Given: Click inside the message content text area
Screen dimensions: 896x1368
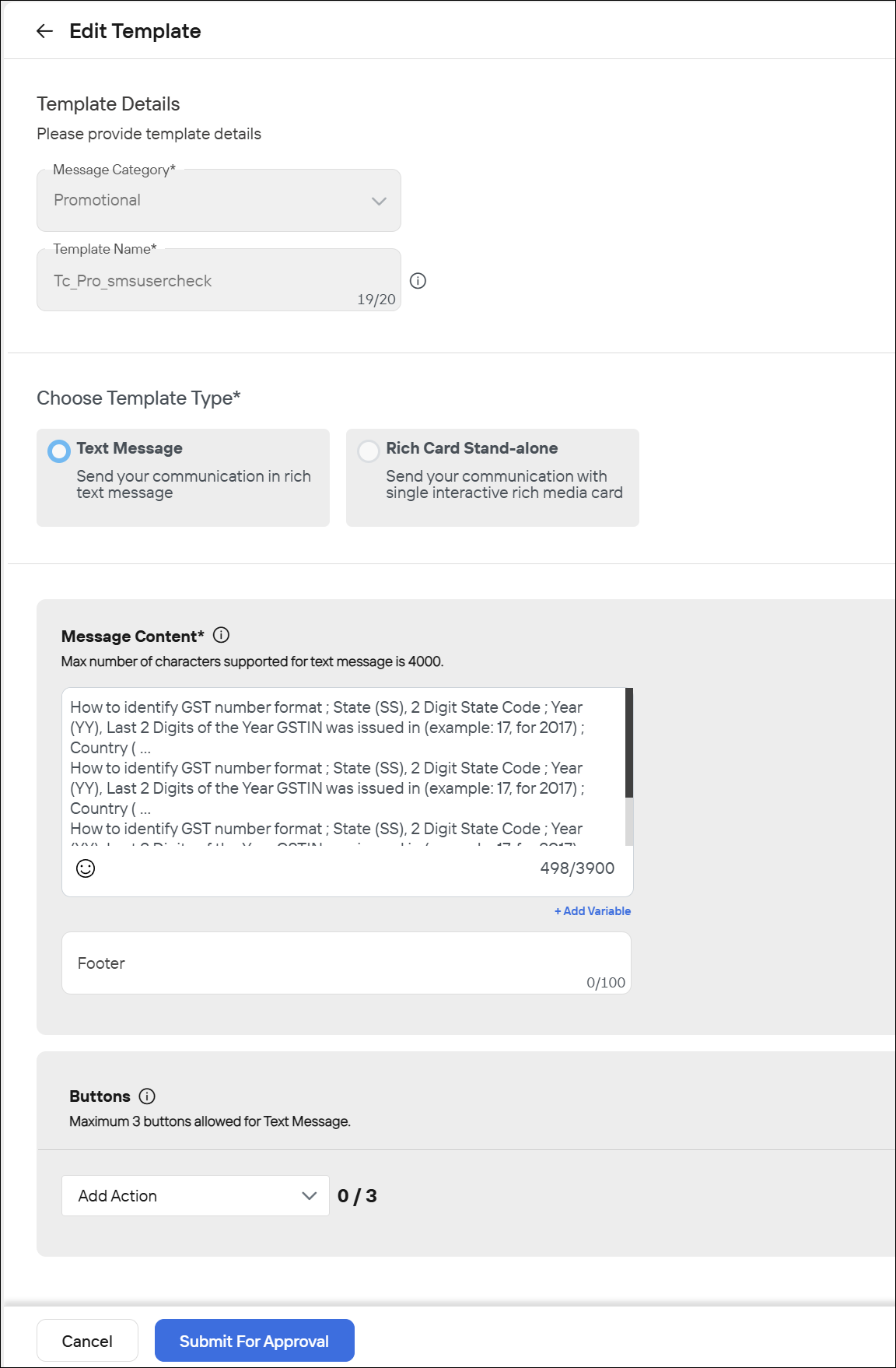Looking at the screenshot, I should (343, 766).
